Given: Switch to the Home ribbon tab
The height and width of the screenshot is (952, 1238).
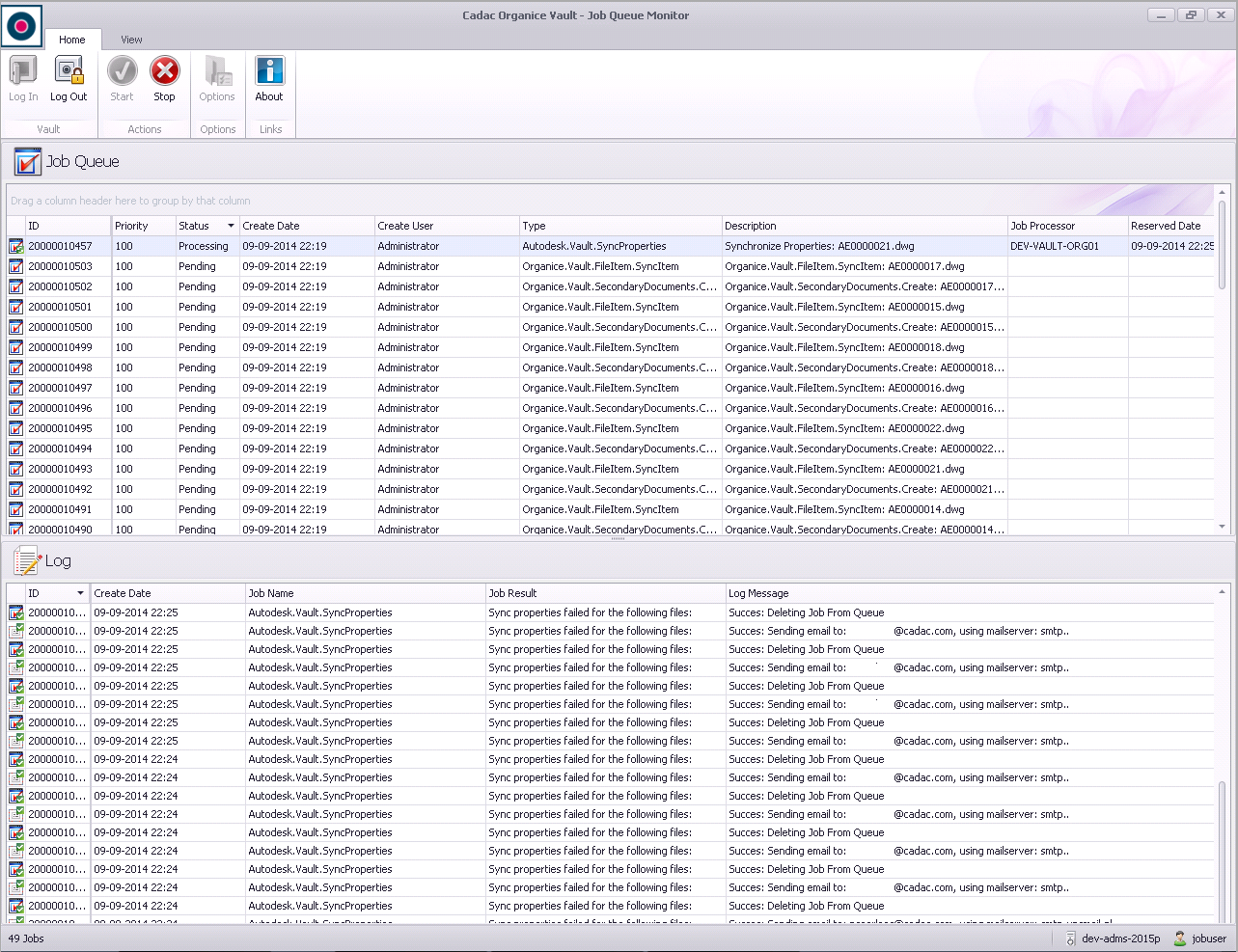Looking at the screenshot, I should click(72, 40).
